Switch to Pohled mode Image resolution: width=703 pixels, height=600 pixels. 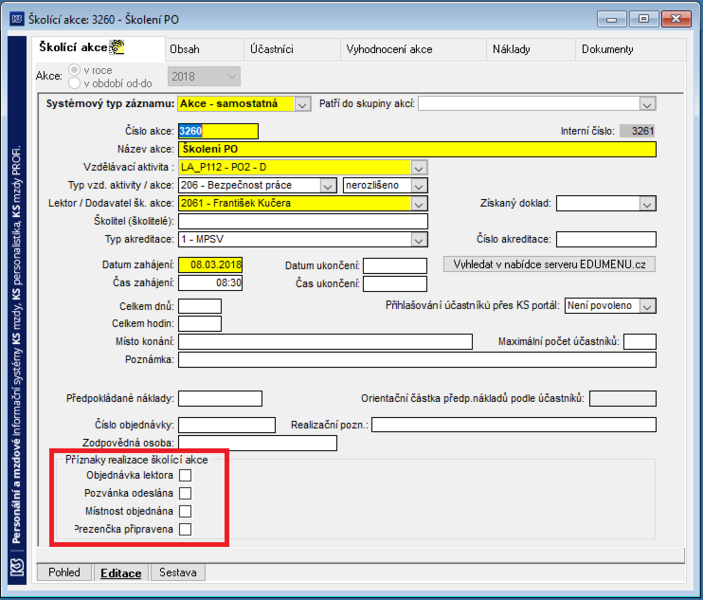click(x=64, y=573)
